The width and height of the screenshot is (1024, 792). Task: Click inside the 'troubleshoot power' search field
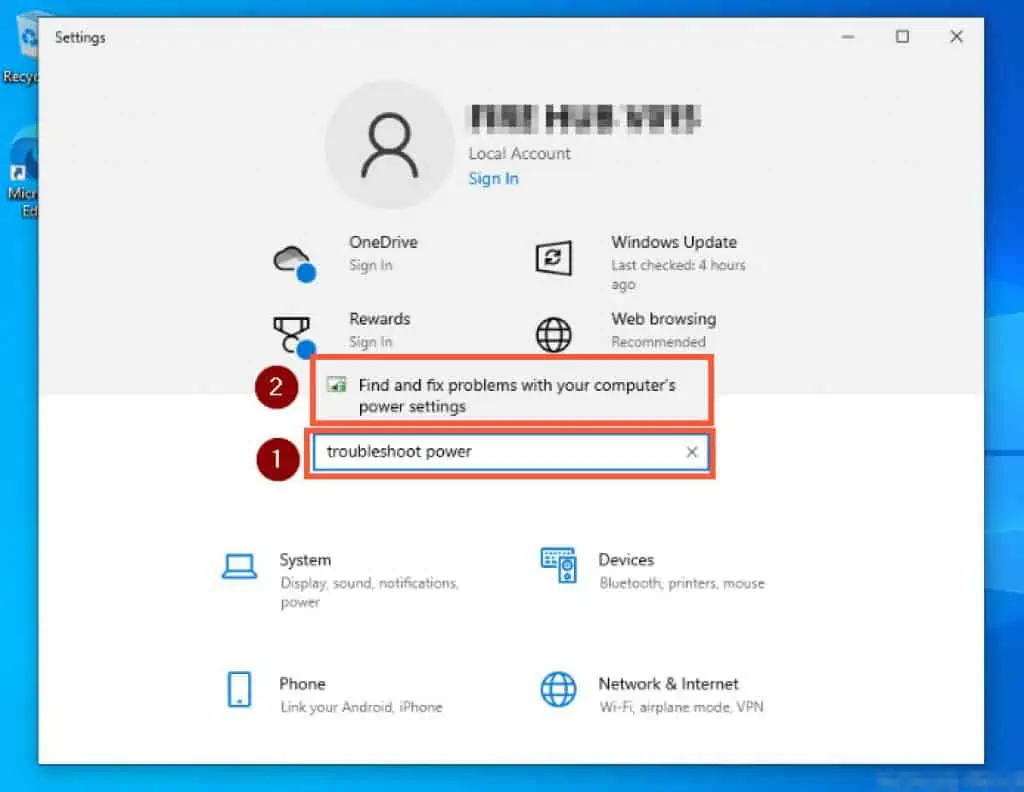(x=500, y=452)
